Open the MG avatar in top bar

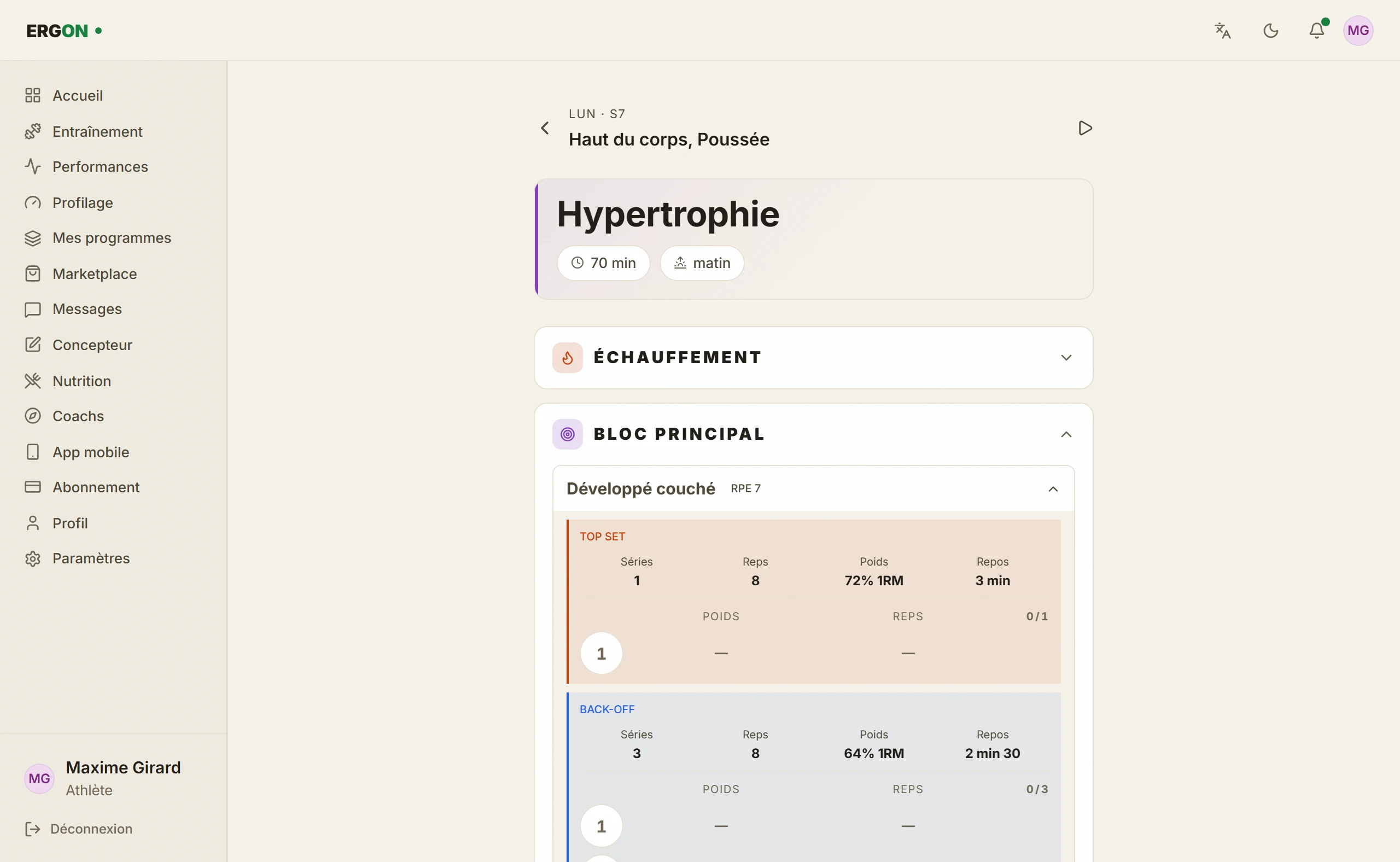point(1358,30)
